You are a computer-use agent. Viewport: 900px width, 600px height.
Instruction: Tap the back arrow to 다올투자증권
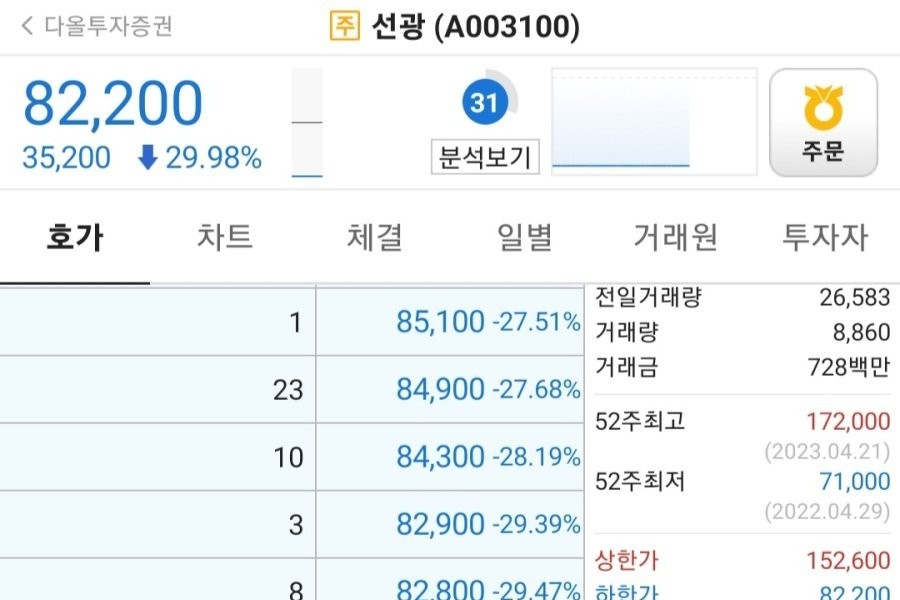27,26
